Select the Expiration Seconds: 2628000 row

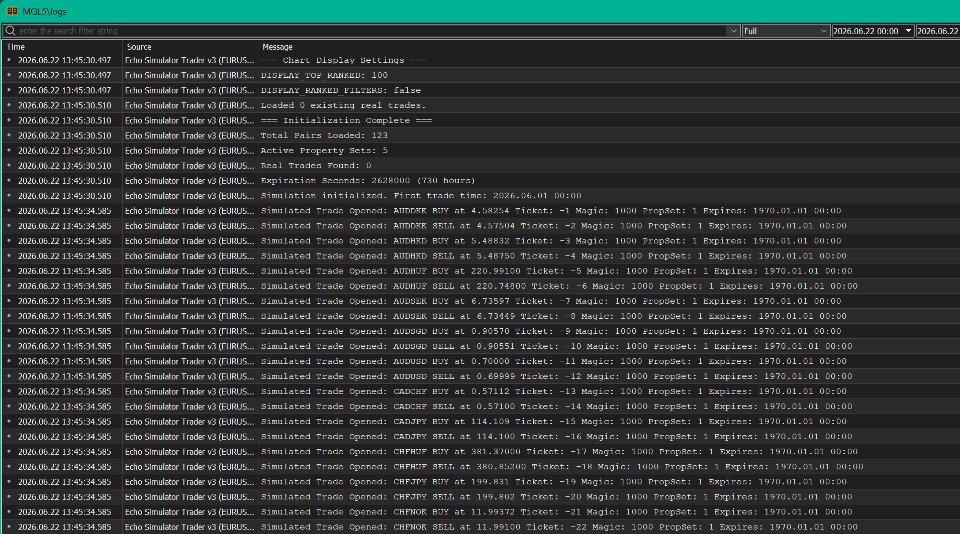click(480, 181)
